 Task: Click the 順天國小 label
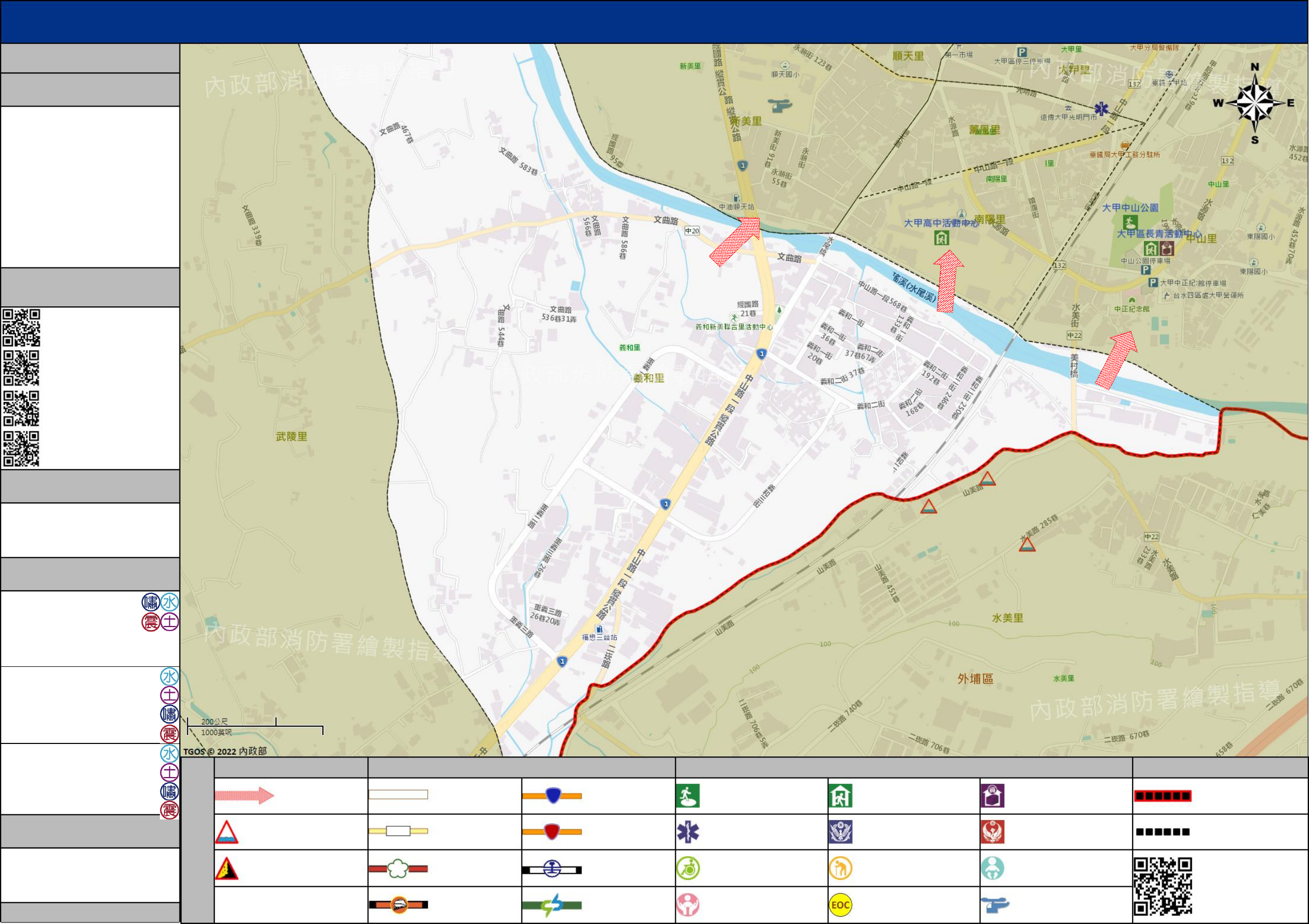point(785,74)
